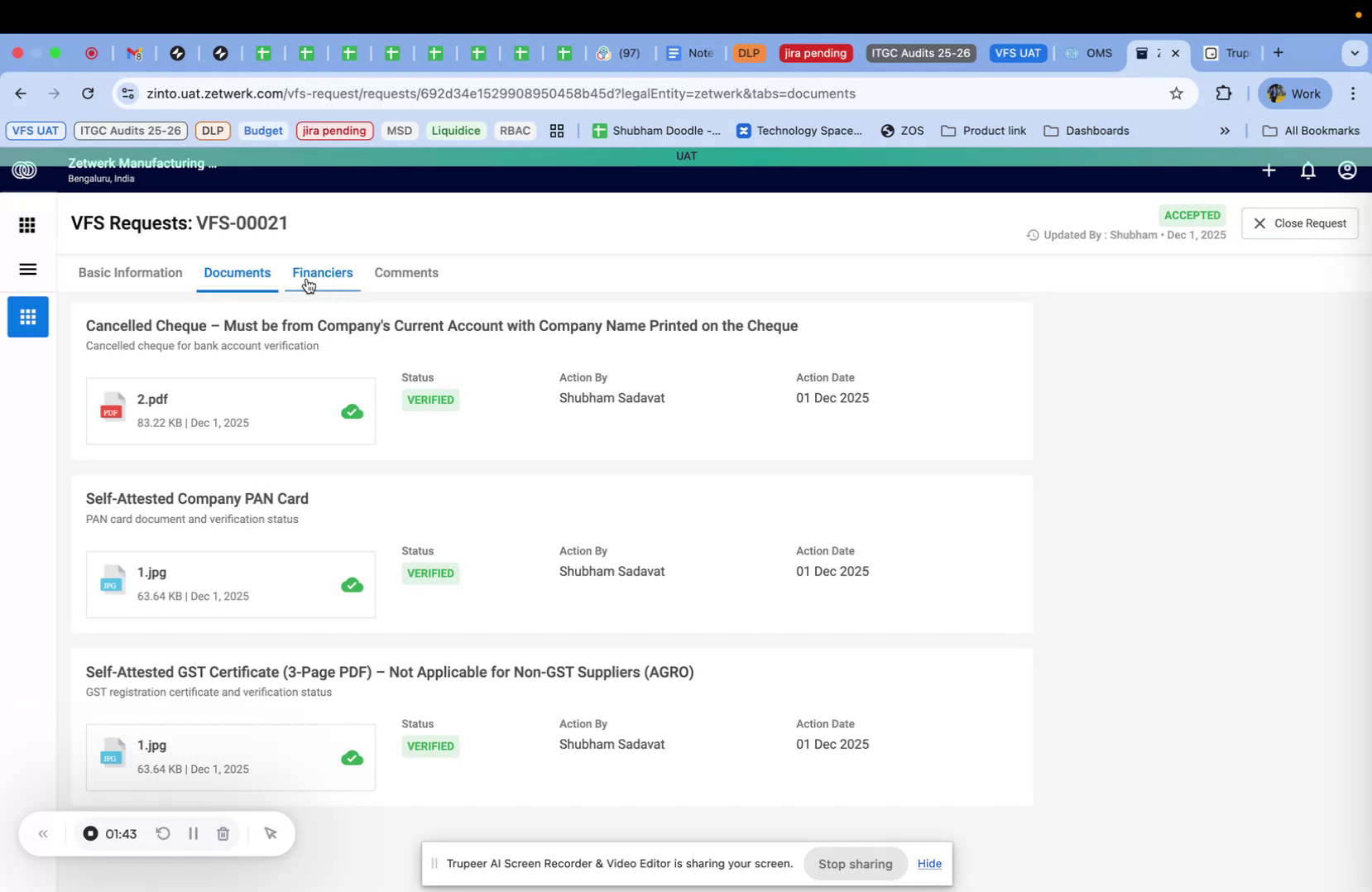Toggle the bookmark star in the address bar

[x=1177, y=94]
